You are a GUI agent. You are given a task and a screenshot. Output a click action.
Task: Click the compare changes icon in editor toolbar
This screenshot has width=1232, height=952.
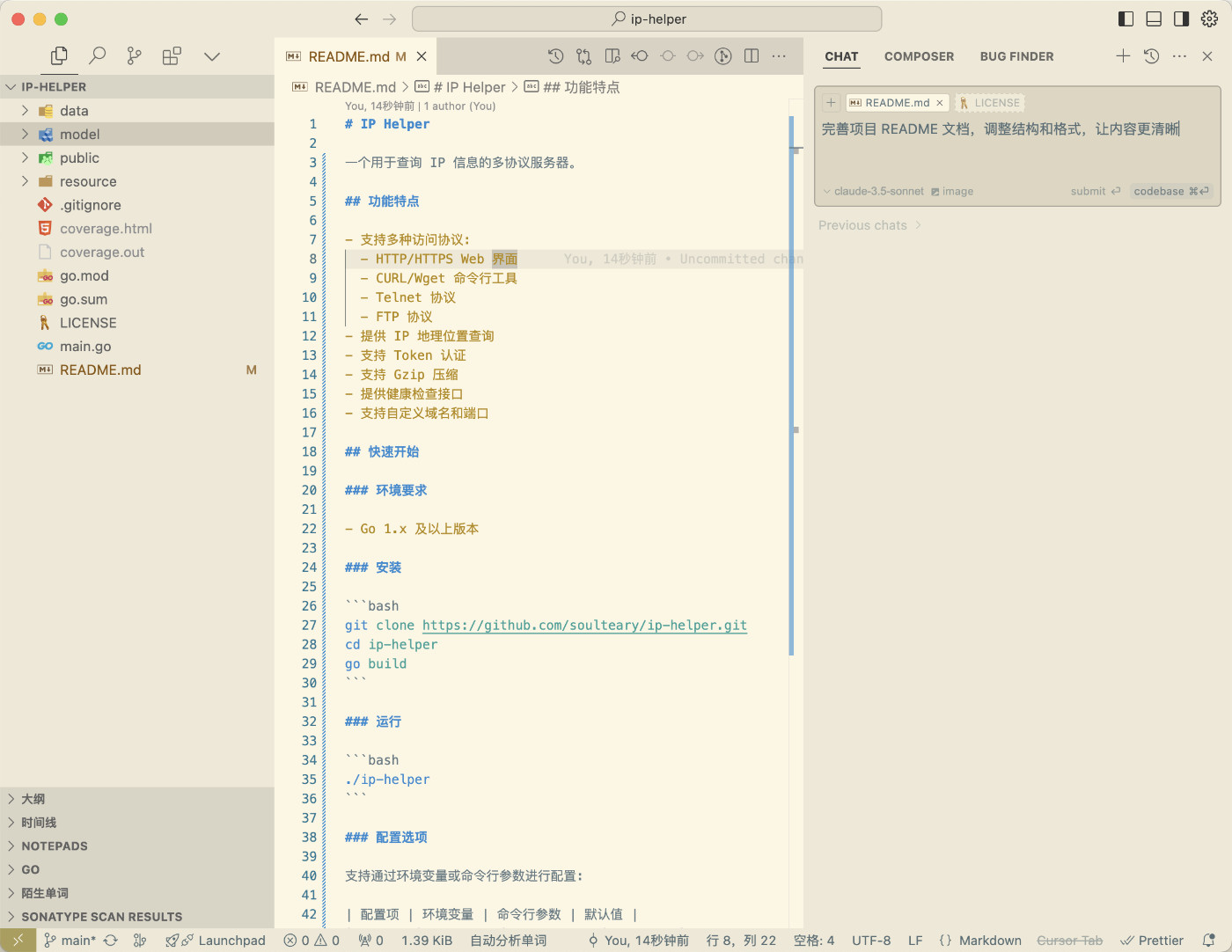583,56
